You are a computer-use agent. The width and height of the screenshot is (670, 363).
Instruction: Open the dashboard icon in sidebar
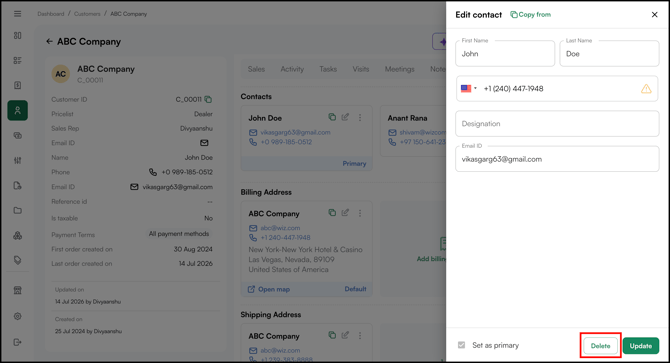17,35
